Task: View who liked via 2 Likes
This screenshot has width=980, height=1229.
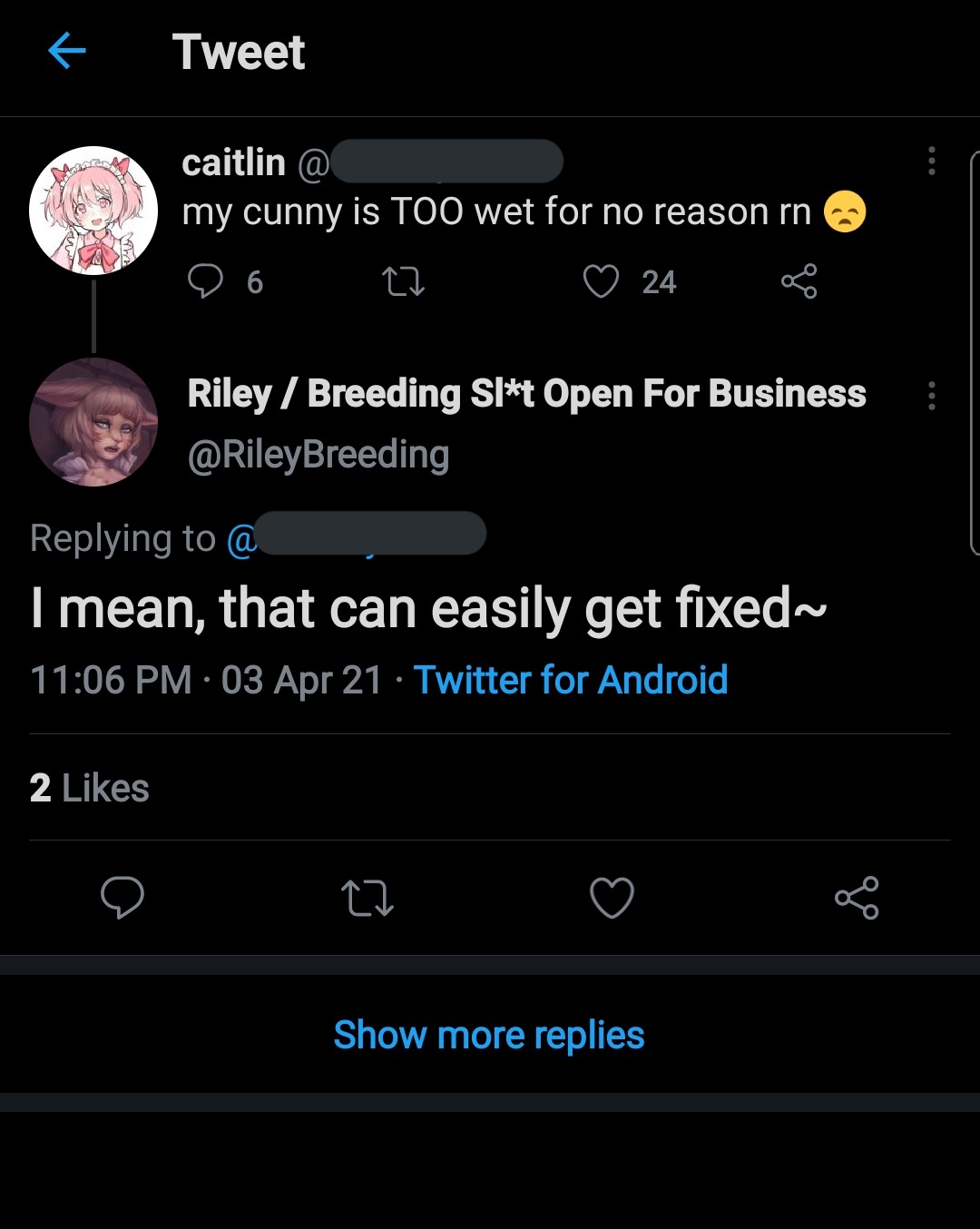Action: (89, 788)
